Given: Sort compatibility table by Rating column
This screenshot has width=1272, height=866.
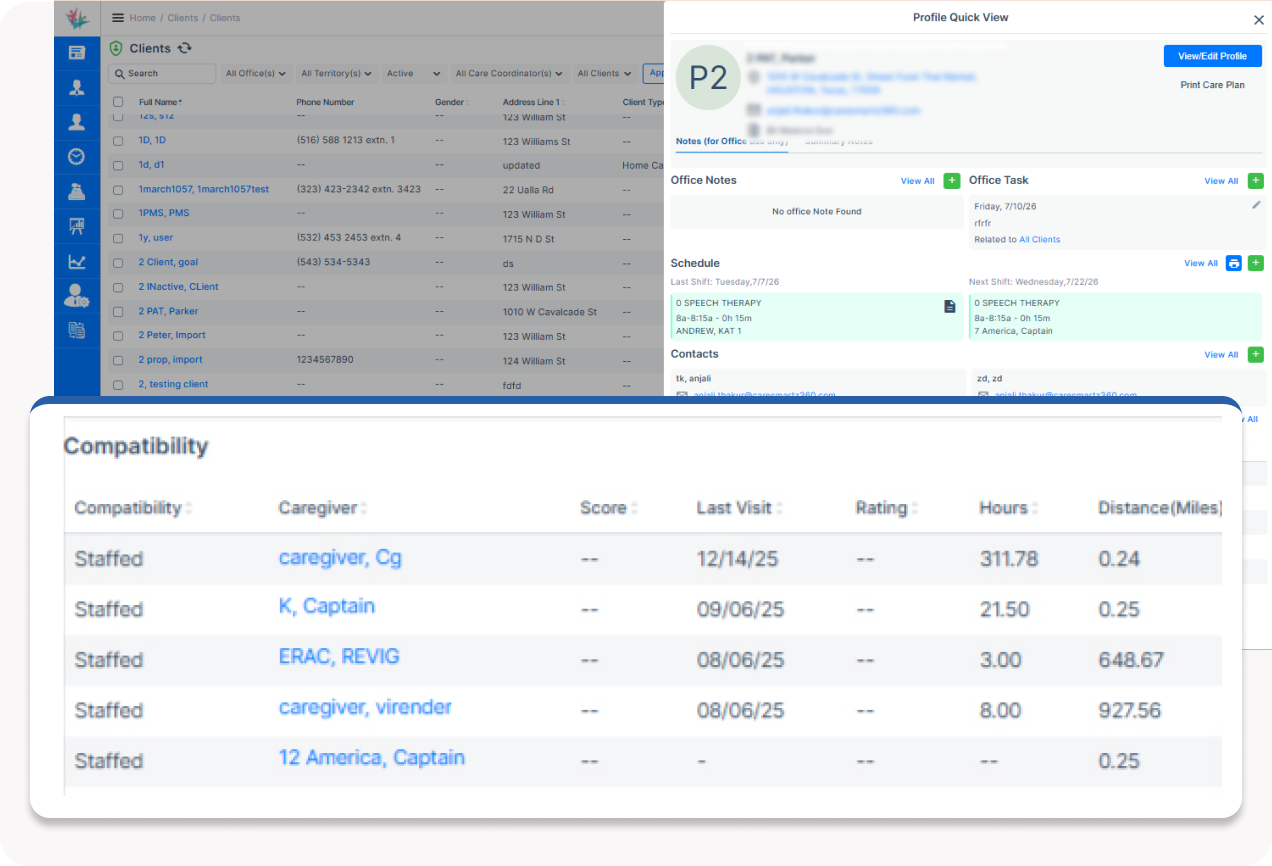Looking at the screenshot, I should (887, 508).
